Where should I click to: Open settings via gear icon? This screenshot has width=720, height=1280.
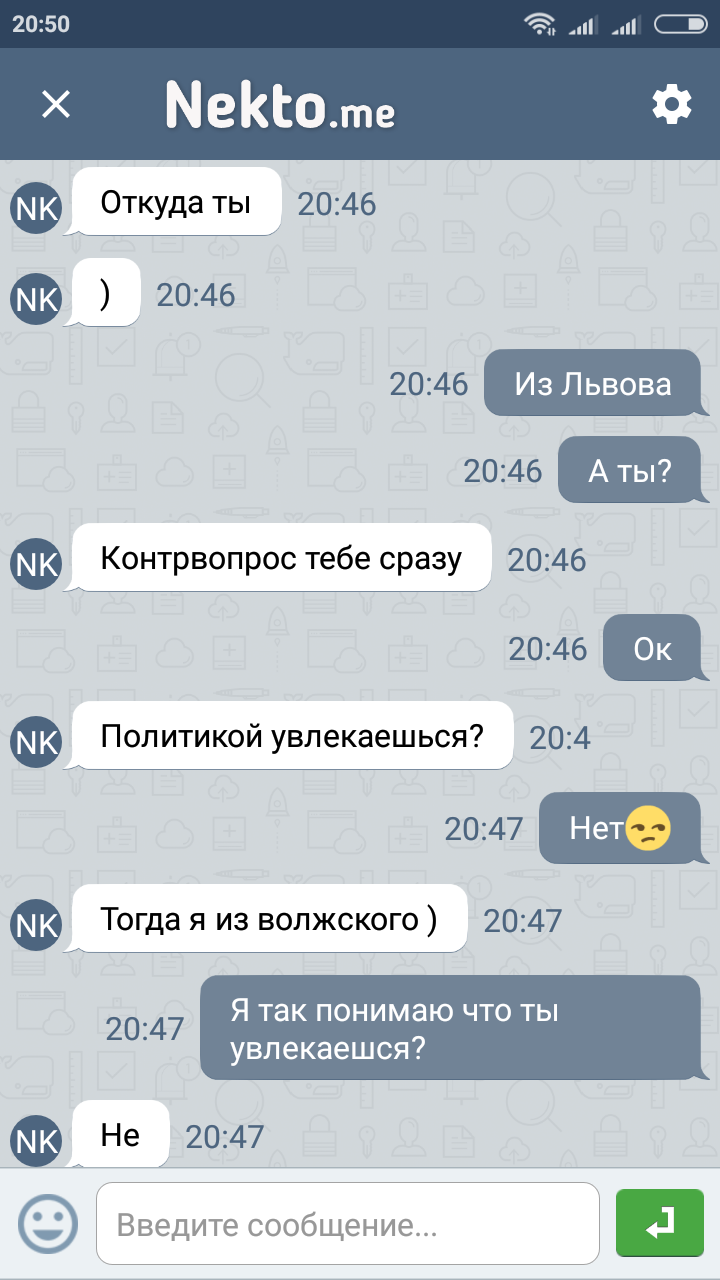672,104
